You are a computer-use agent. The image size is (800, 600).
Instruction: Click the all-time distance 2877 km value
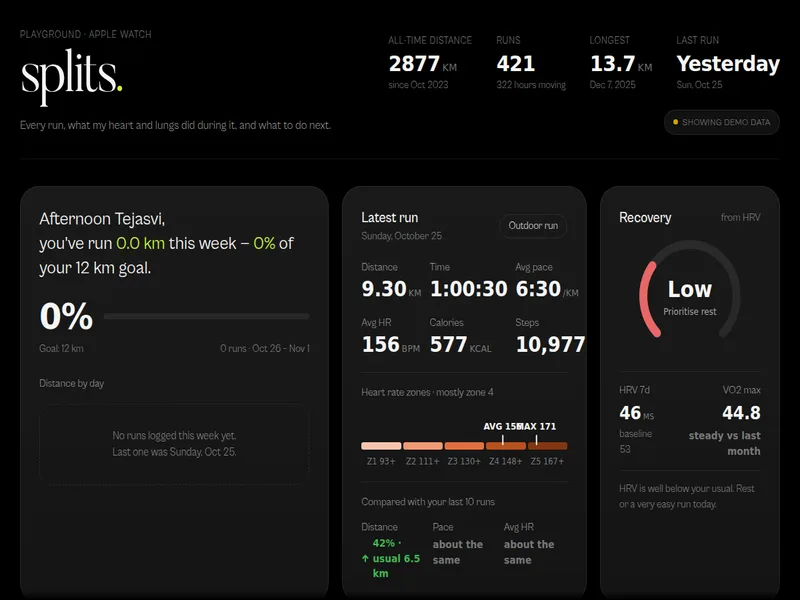pos(422,64)
